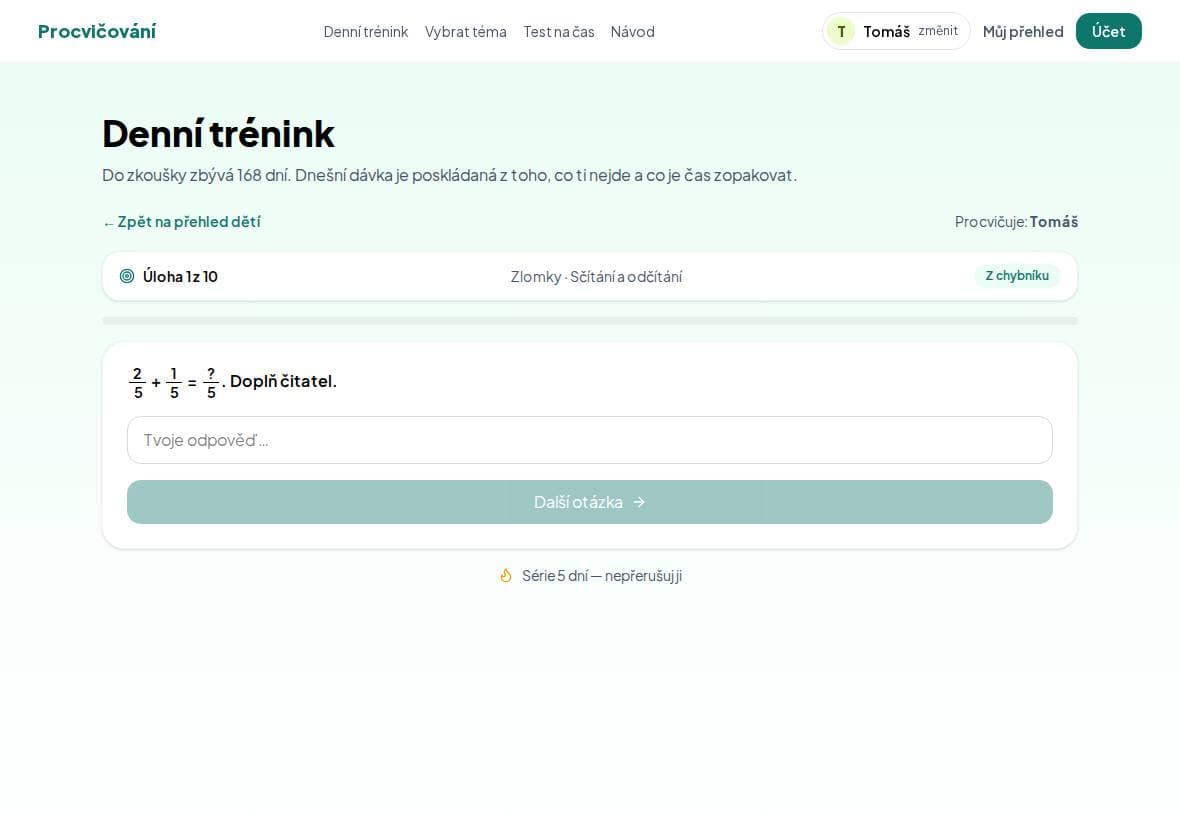Click the Úloha 1 z 10 text
Viewport: 1180px width, 820px height.
[x=180, y=276]
